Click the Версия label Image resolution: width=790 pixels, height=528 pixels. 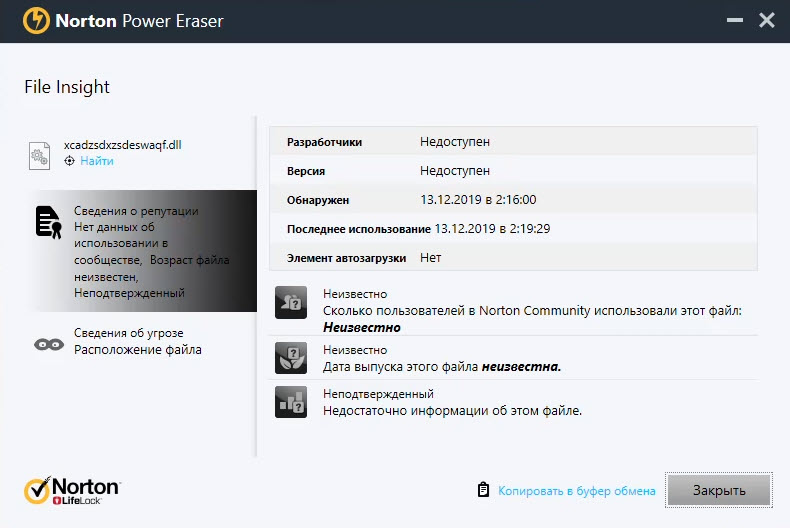pos(306,171)
